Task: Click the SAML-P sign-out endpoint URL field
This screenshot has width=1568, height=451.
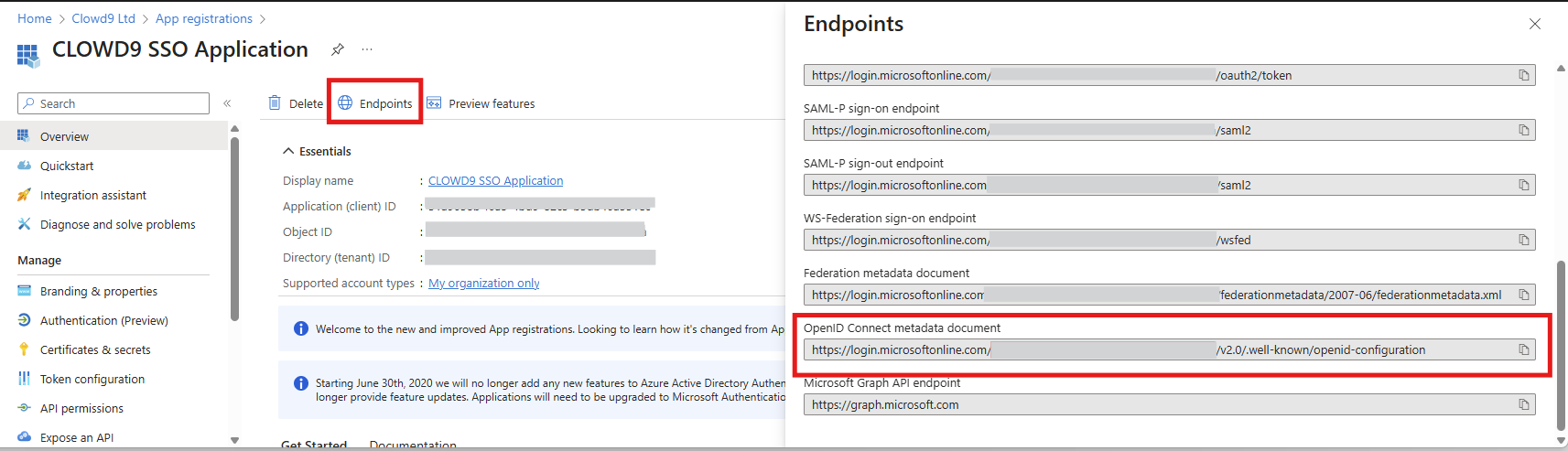Action: click(1169, 185)
